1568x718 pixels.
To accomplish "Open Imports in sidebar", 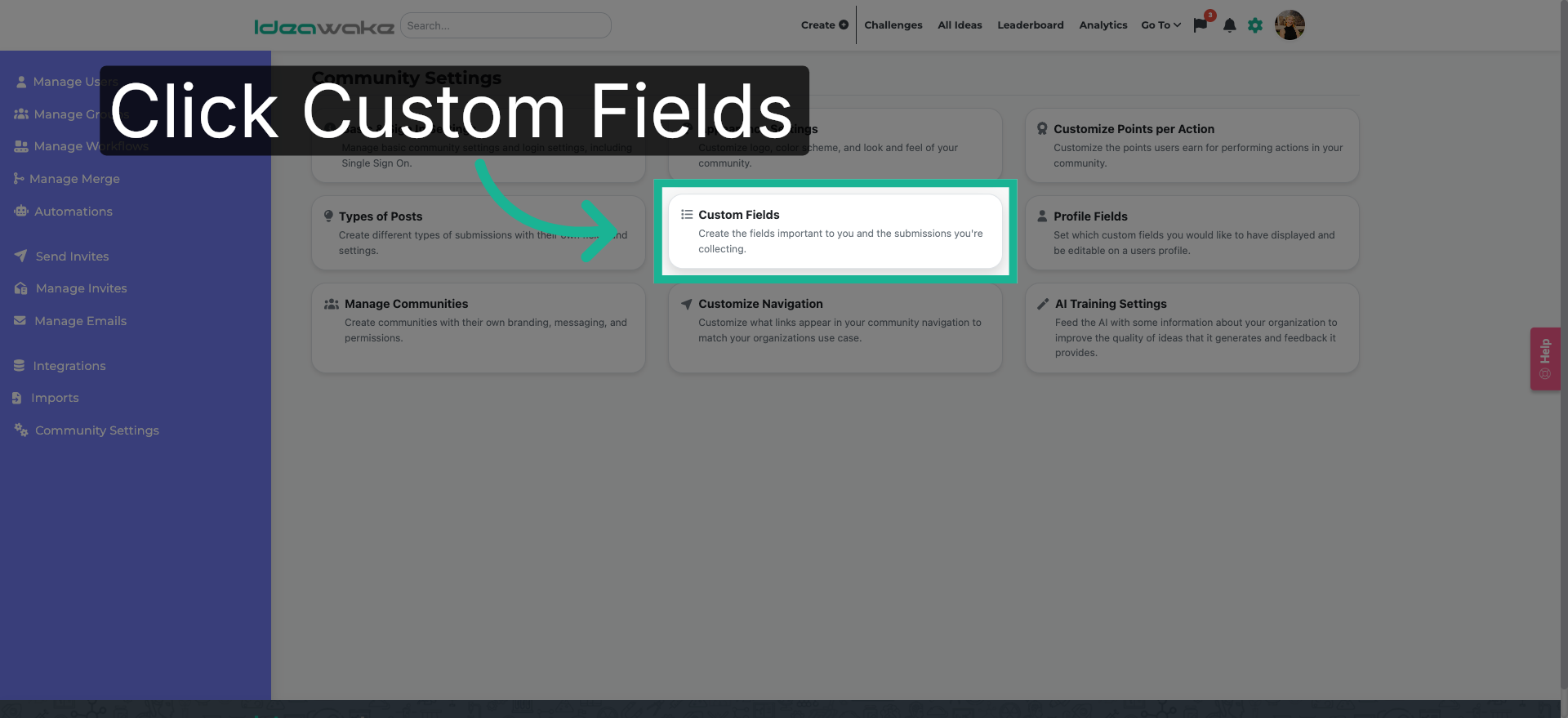I will [x=55, y=398].
